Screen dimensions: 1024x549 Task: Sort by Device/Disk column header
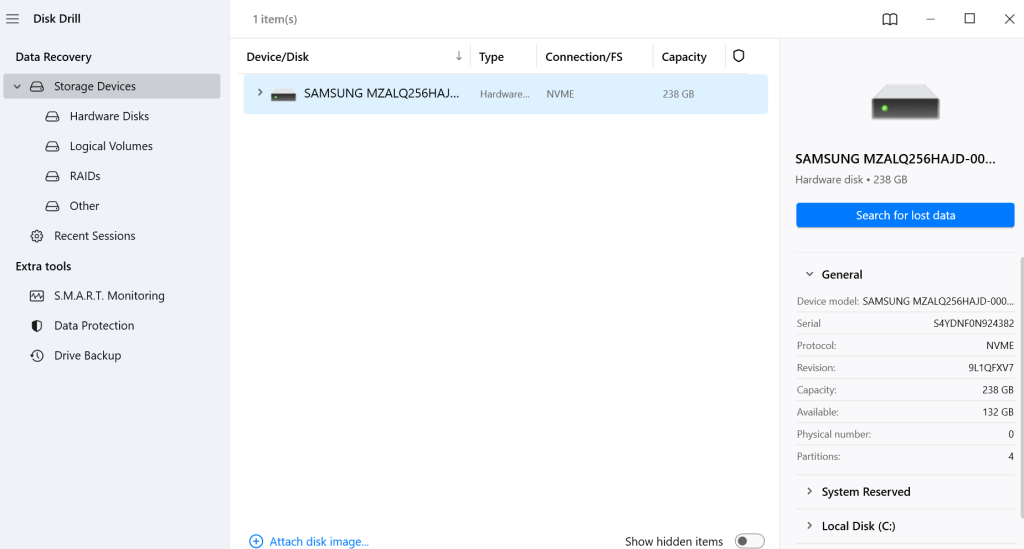click(x=278, y=57)
